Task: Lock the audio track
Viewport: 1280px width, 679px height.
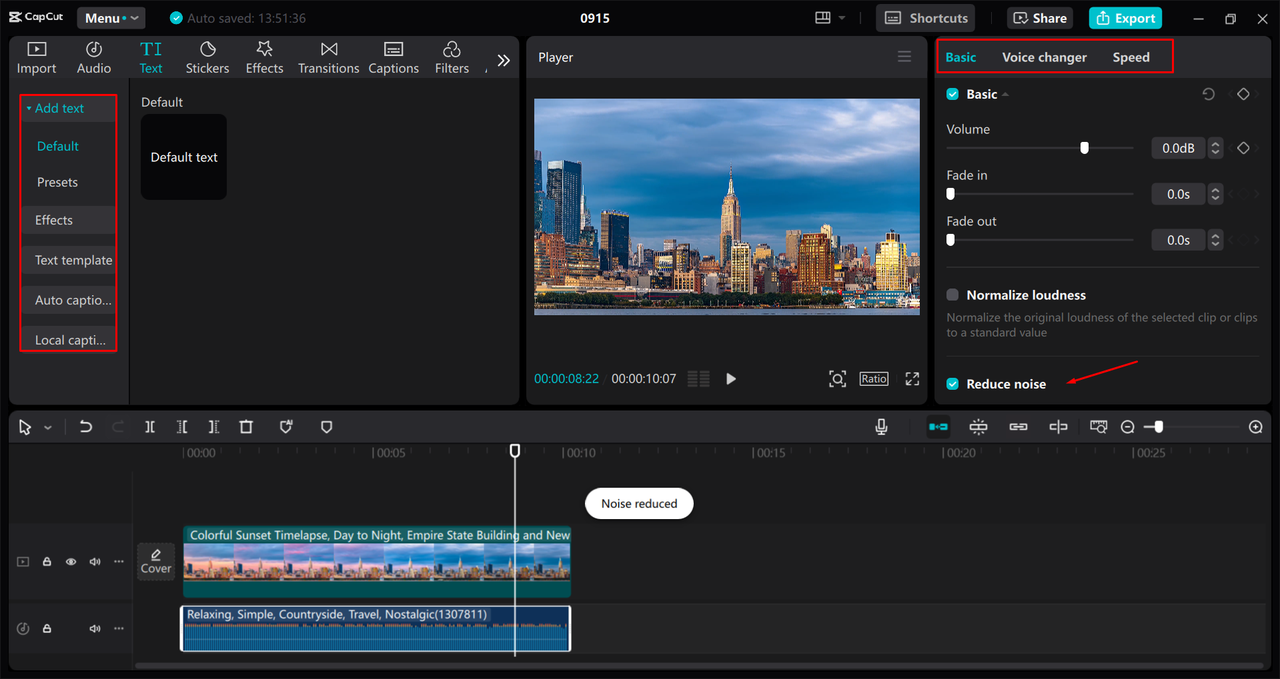Action: [47, 629]
